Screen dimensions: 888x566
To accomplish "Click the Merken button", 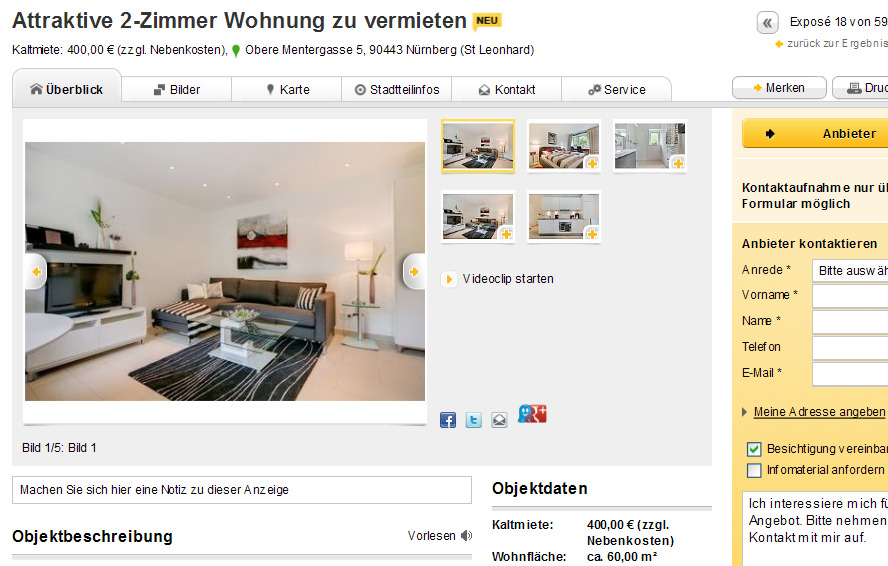I will point(779,88).
